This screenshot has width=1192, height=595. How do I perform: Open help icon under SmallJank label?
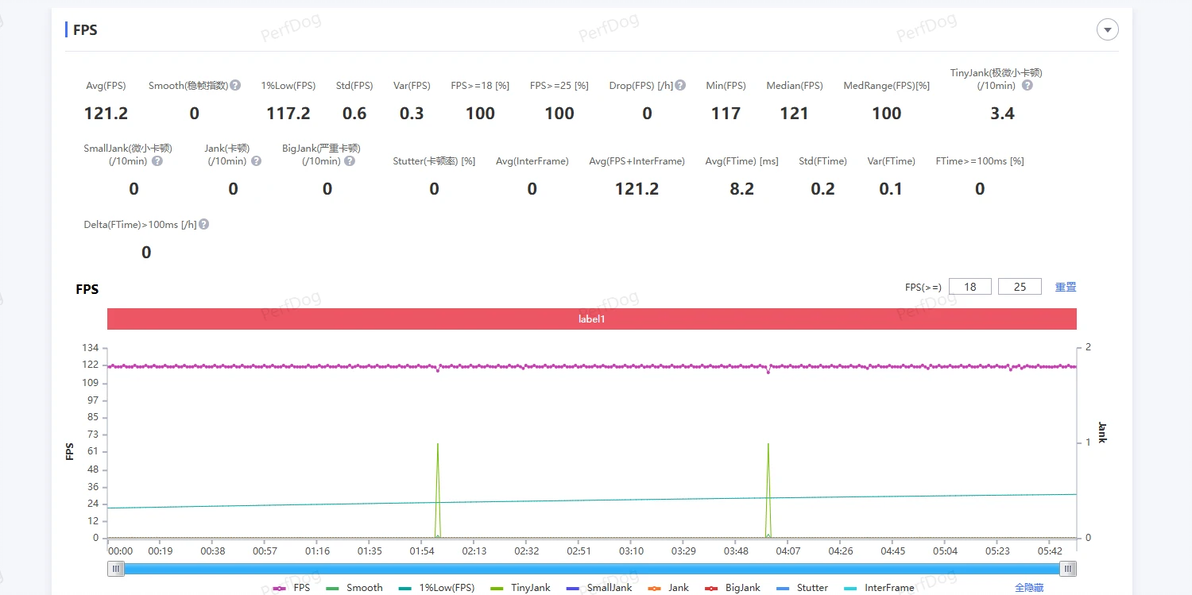click(x=157, y=161)
